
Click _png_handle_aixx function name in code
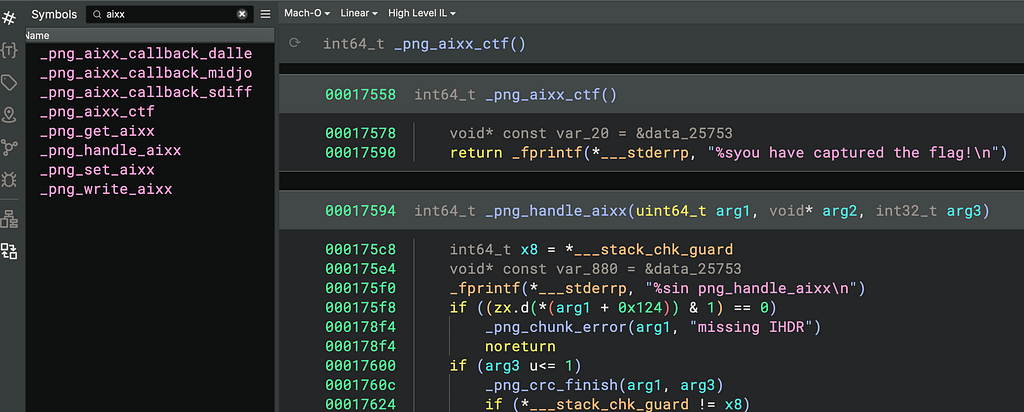(x=556, y=211)
